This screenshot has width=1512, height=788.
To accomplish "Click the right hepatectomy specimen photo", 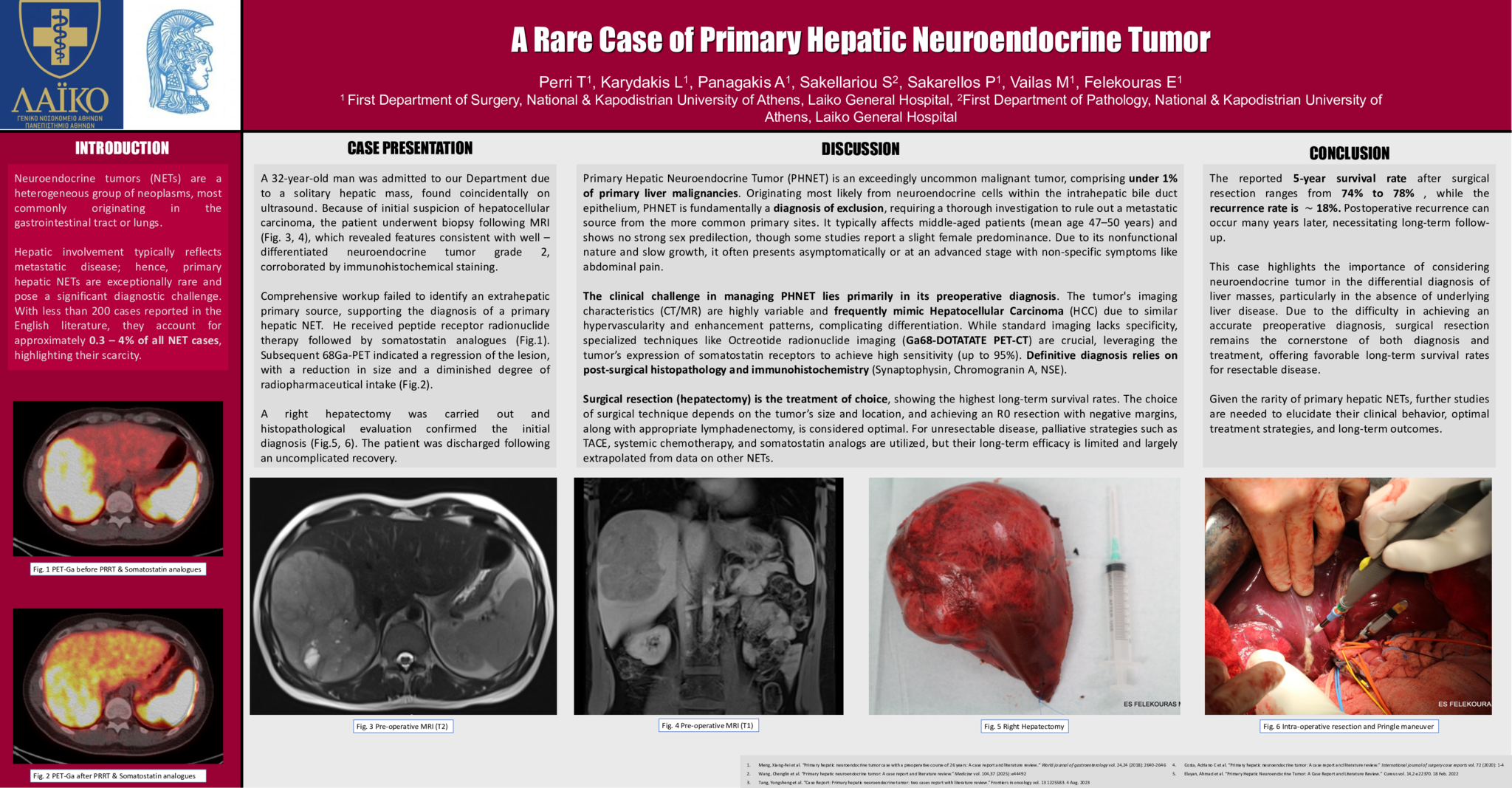I will click(1024, 596).
